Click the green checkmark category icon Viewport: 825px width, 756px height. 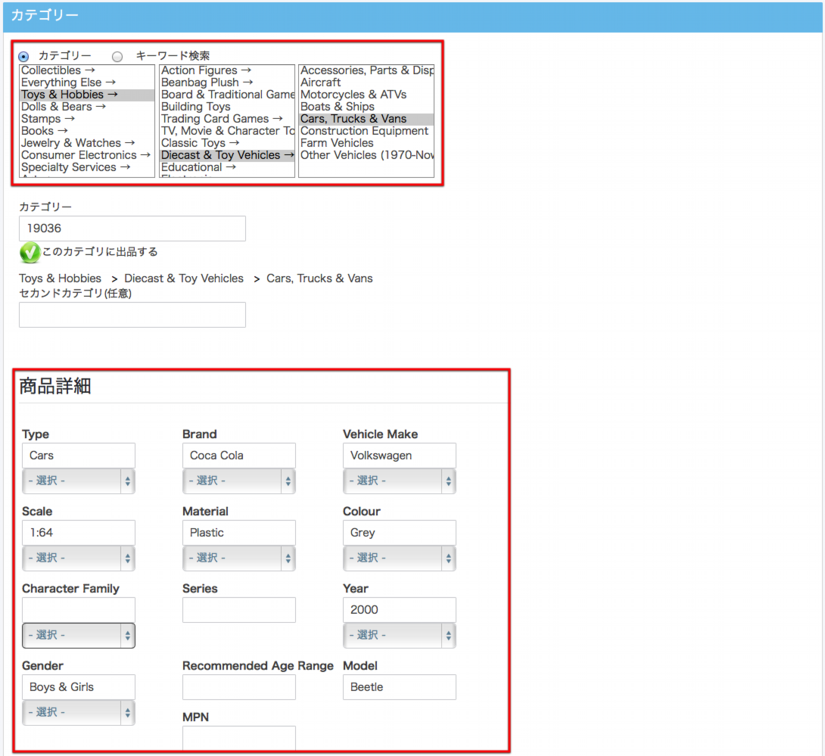click(29, 252)
